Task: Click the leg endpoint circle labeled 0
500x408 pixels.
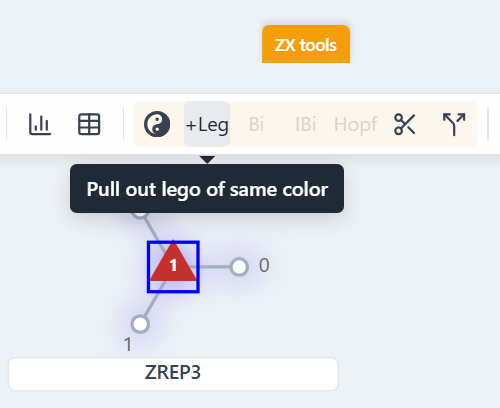Action: (x=239, y=267)
